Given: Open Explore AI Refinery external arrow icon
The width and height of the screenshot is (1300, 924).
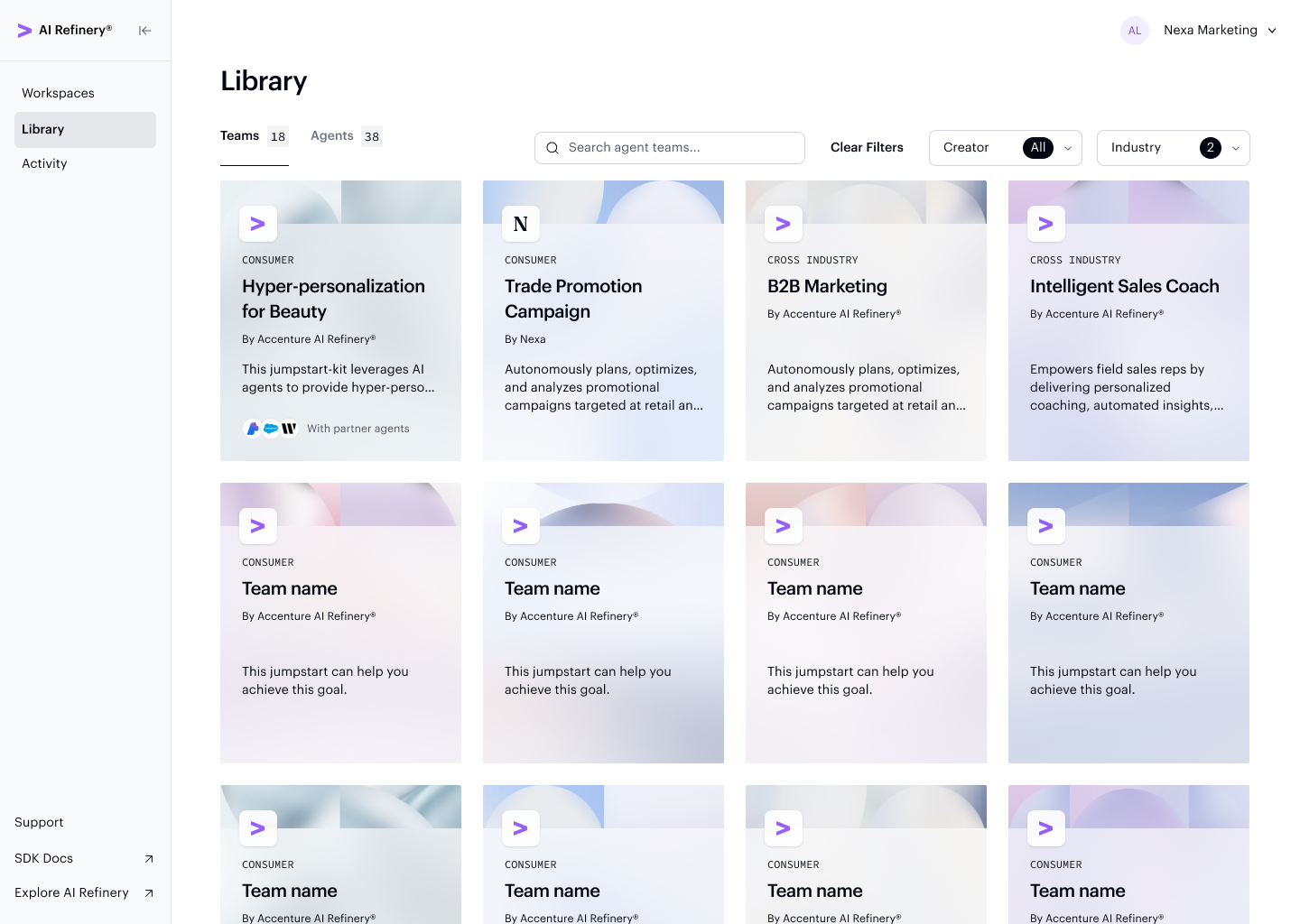Looking at the screenshot, I should [149, 893].
